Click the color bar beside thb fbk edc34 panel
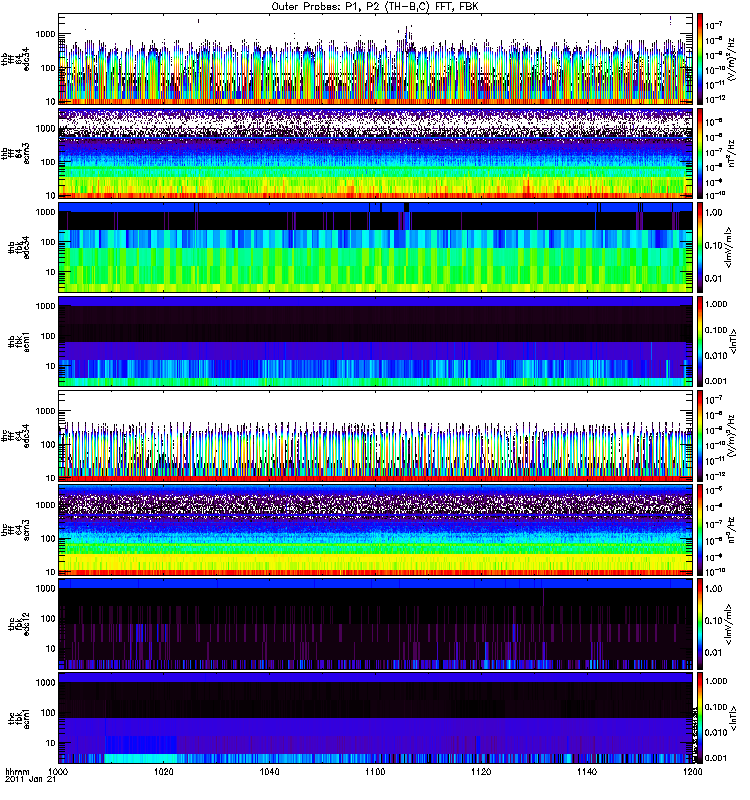Screen dimensions: 750x800 (x=700, y=247)
